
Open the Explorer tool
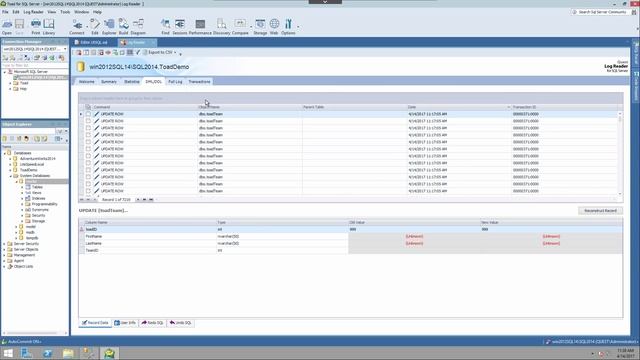pyautogui.click(x=109, y=27)
